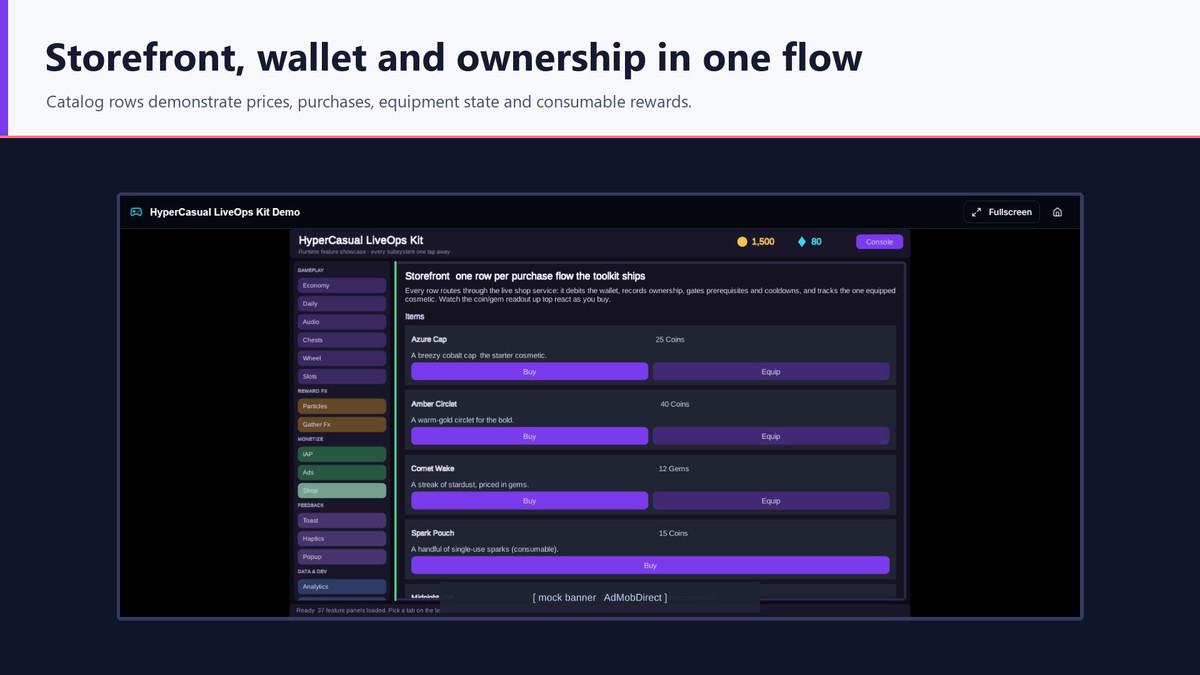Select the highlighted Shop tab
The width and height of the screenshot is (1200, 675).
(342, 490)
